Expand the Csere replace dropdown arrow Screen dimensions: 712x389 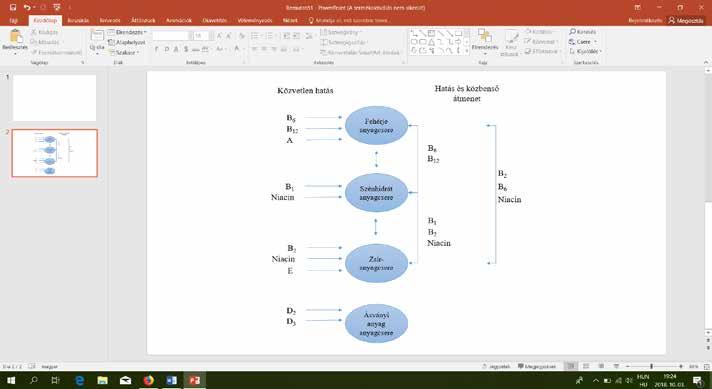[595, 42]
